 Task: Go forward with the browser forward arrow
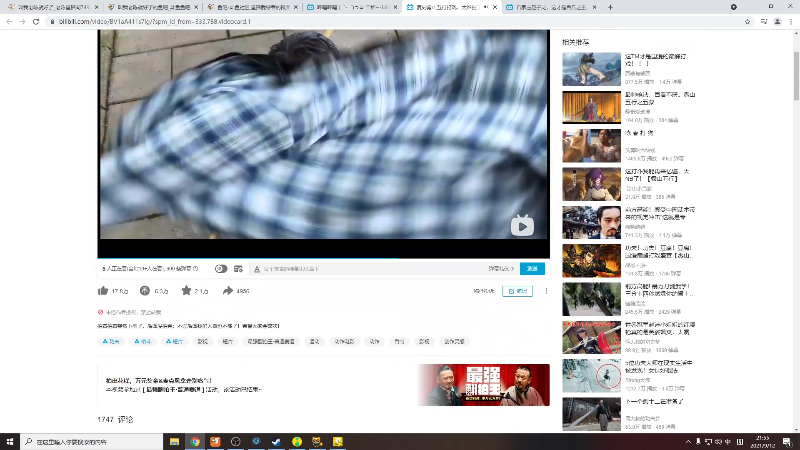[22, 21]
